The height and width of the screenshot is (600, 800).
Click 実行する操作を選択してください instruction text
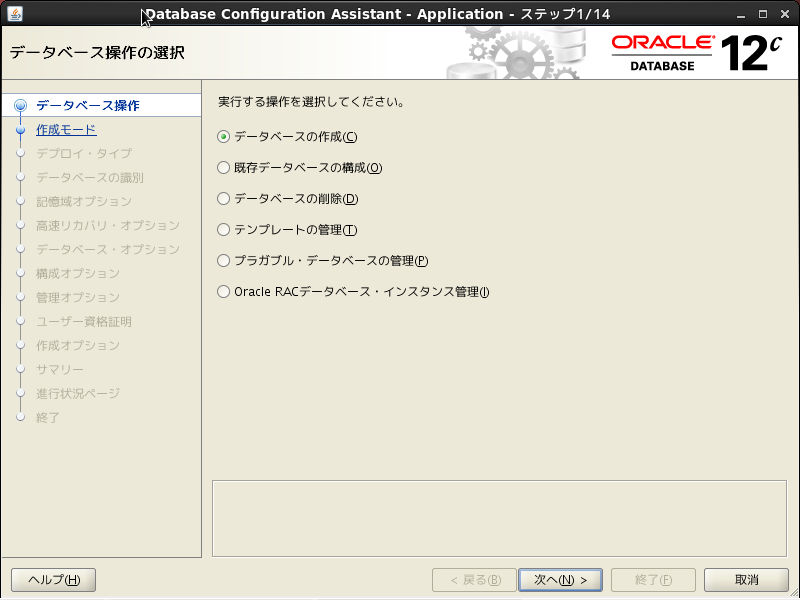point(312,102)
